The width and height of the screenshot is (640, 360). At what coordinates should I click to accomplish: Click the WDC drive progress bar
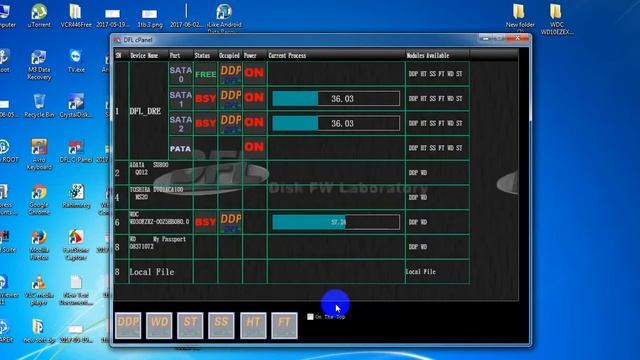click(336, 222)
